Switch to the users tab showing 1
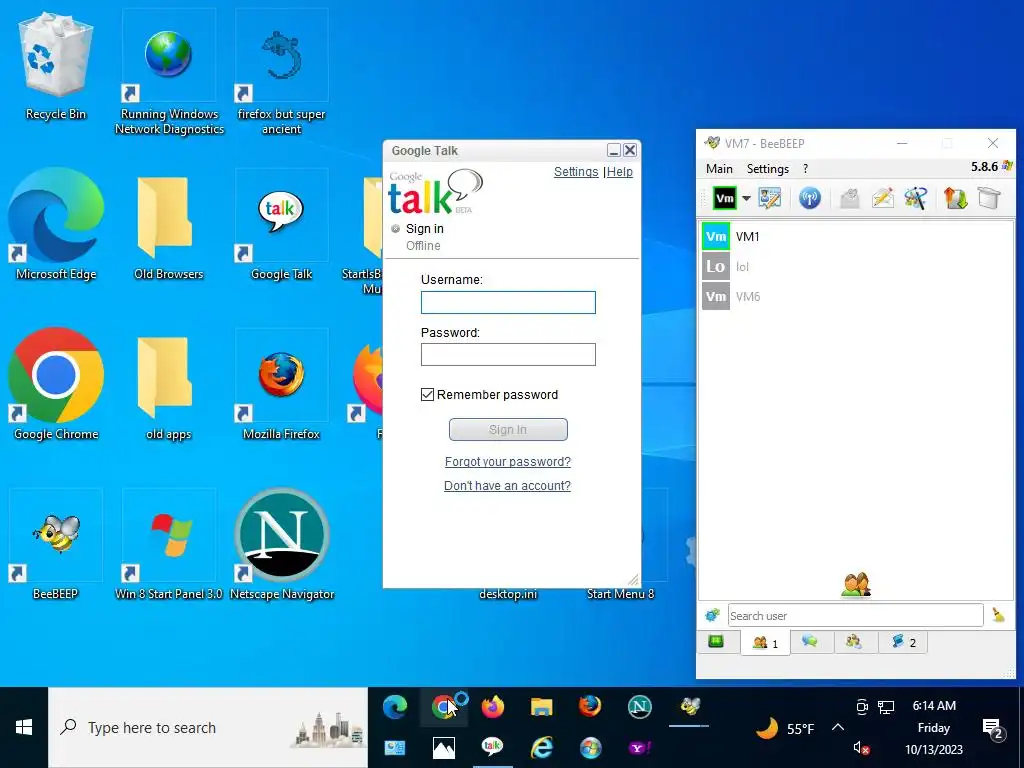The width and height of the screenshot is (1024, 768). pyautogui.click(x=765, y=643)
